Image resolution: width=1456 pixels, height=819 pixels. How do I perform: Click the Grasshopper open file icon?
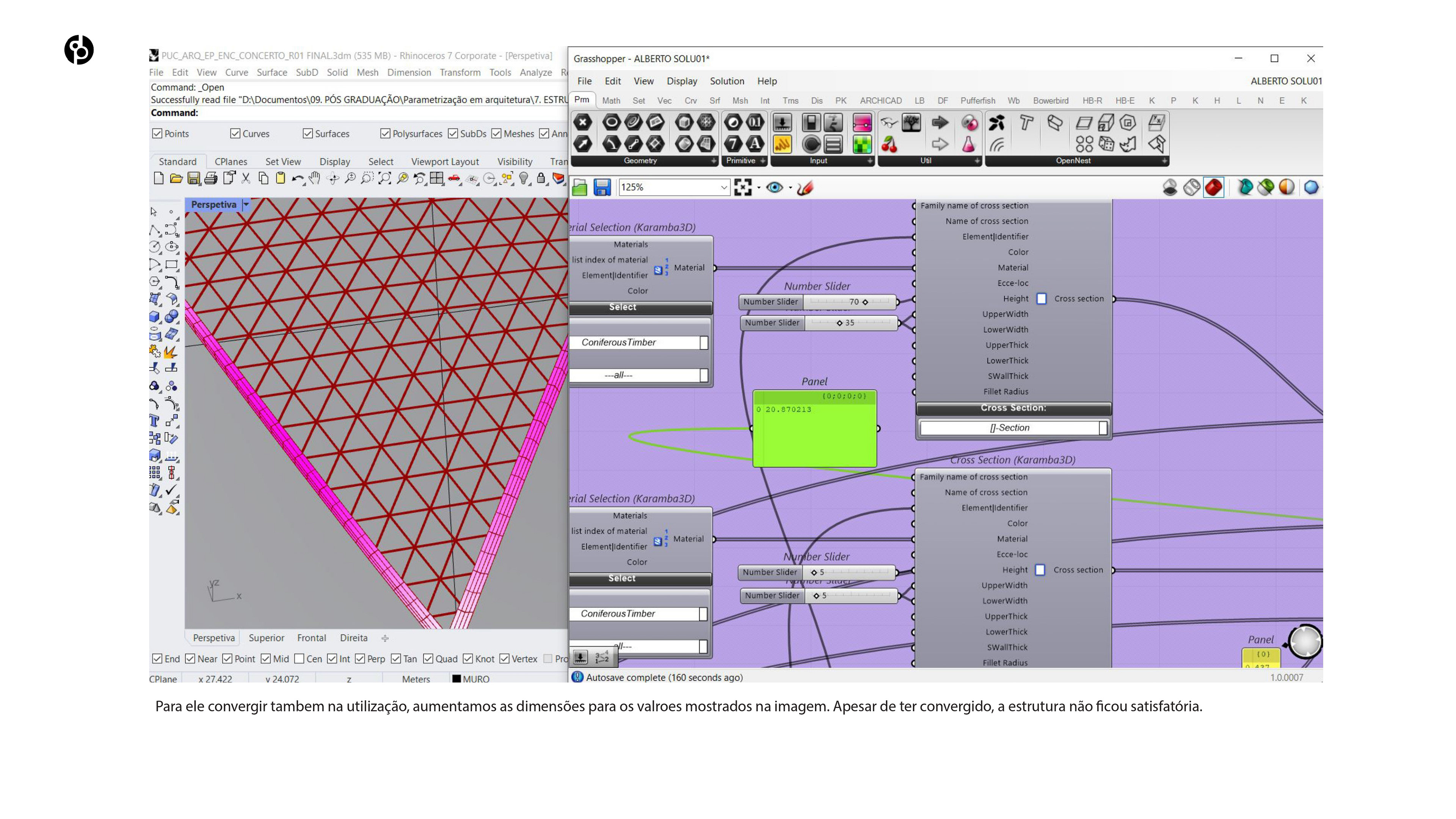point(579,187)
